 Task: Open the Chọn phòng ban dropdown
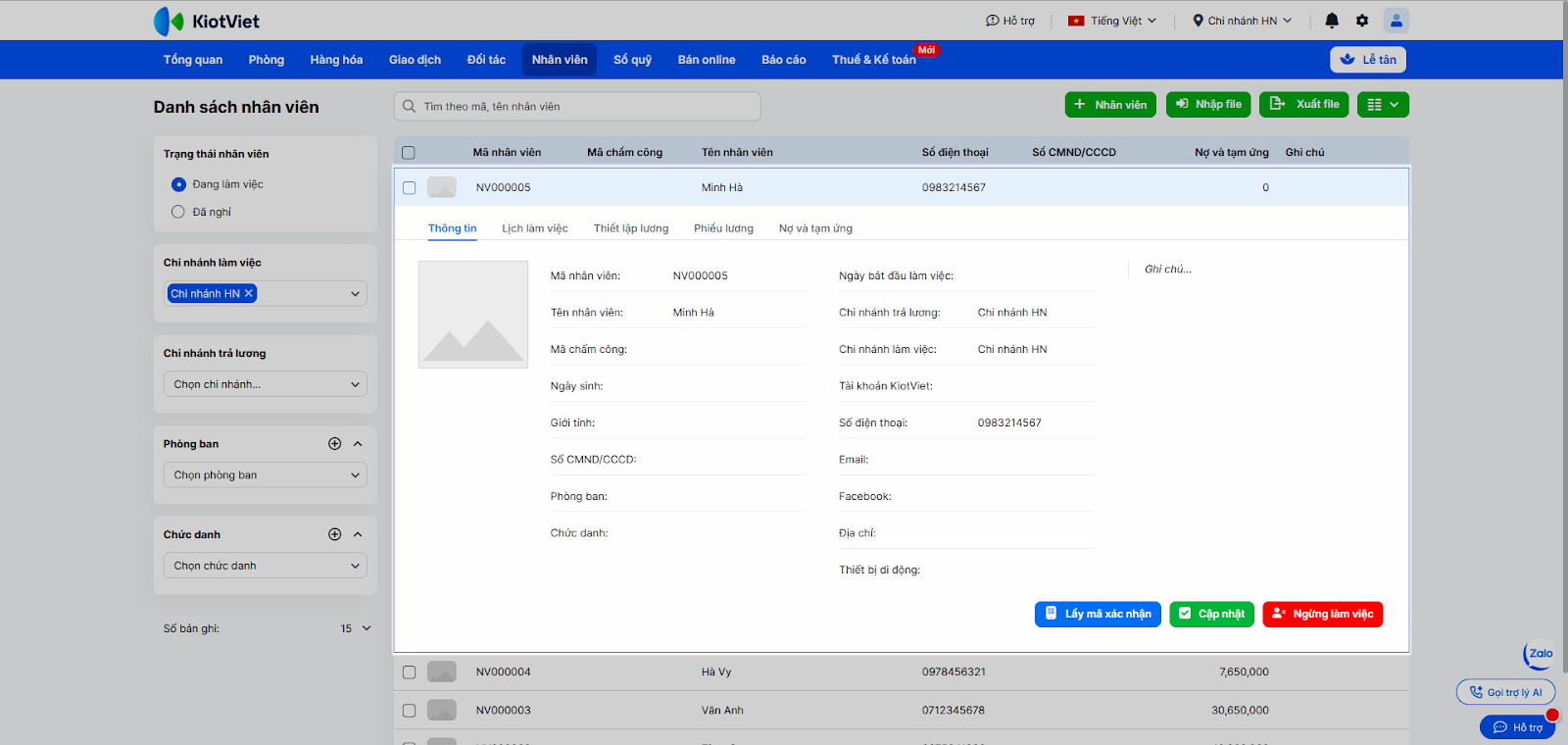[x=265, y=475]
